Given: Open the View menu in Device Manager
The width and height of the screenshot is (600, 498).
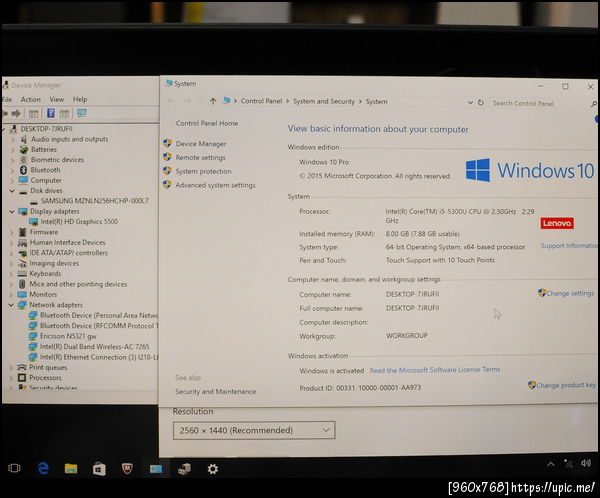Looking at the screenshot, I should [x=57, y=100].
